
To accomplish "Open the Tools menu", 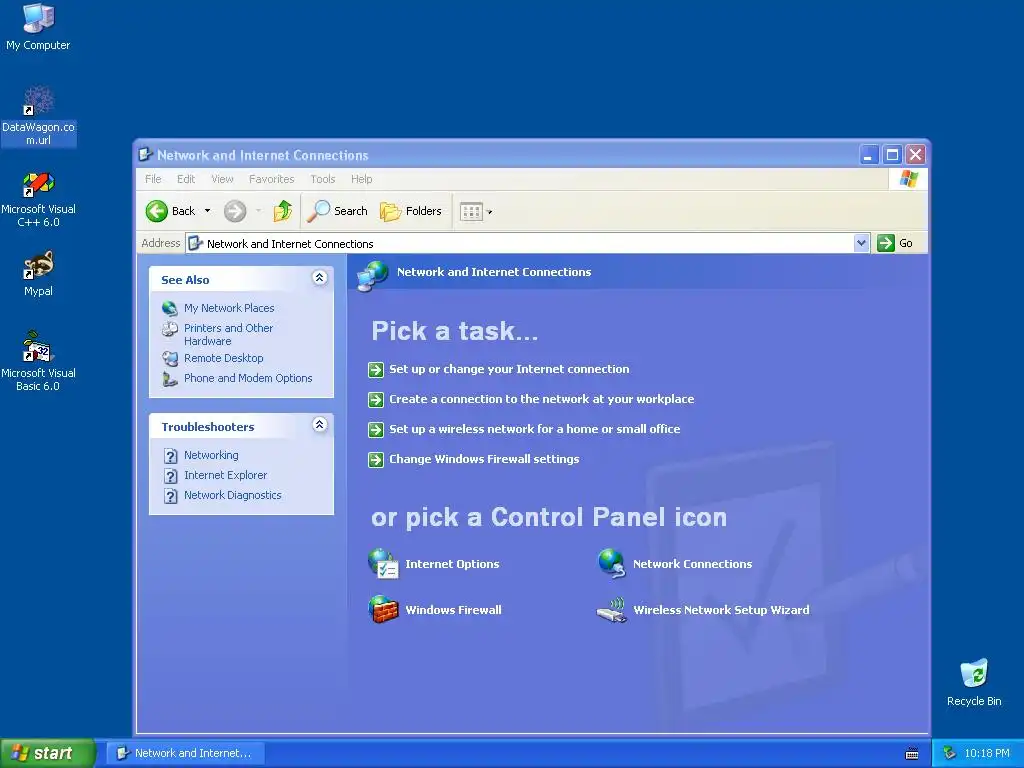I will click(x=323, y=179).
